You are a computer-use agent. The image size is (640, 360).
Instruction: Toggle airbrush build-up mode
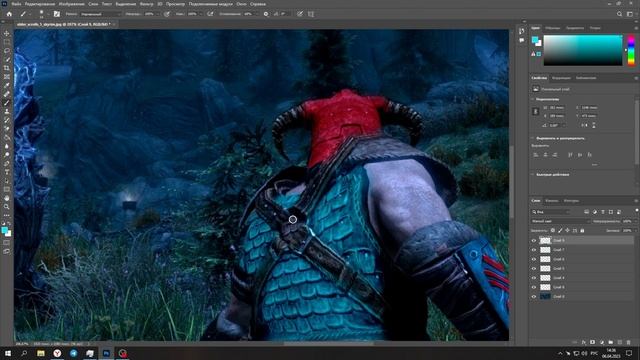click(210, 14)
